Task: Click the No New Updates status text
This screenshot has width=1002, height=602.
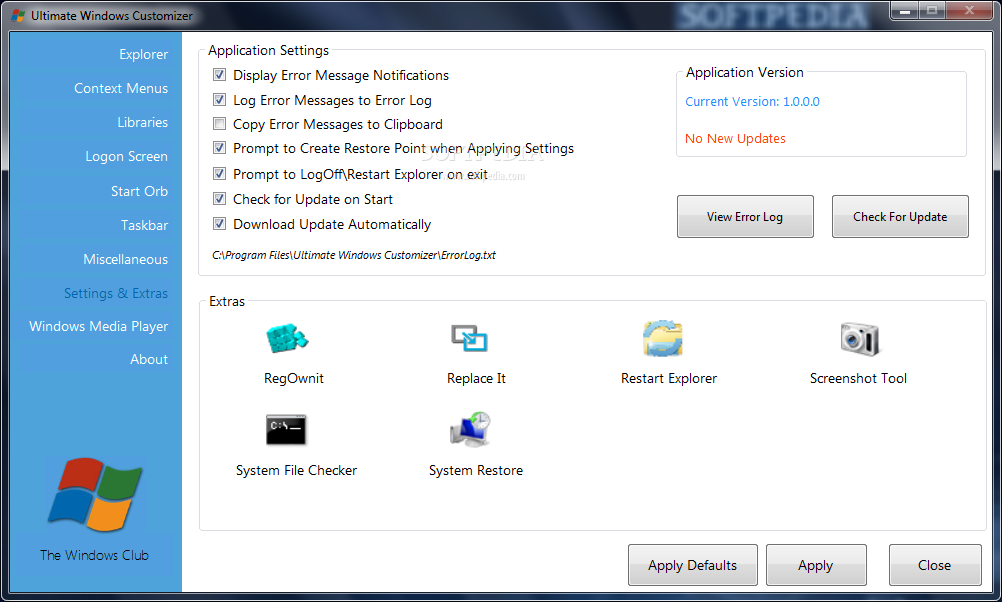Action: tap(736, 139)
